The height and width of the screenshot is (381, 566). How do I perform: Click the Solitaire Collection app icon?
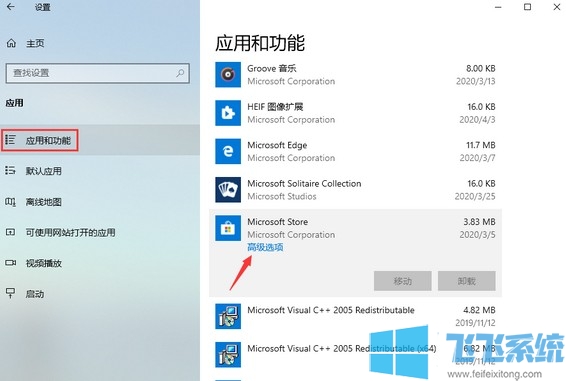pyautogui.click(x=228, y=190)
